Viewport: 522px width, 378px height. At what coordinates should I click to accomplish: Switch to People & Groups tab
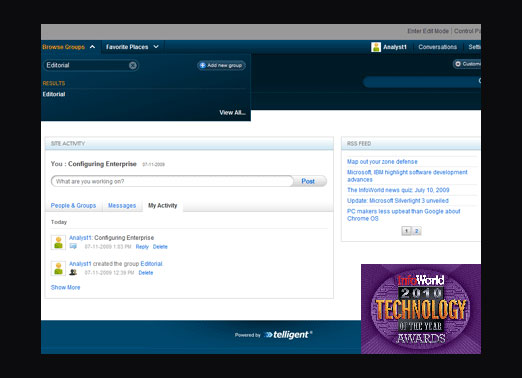[73, 206]
